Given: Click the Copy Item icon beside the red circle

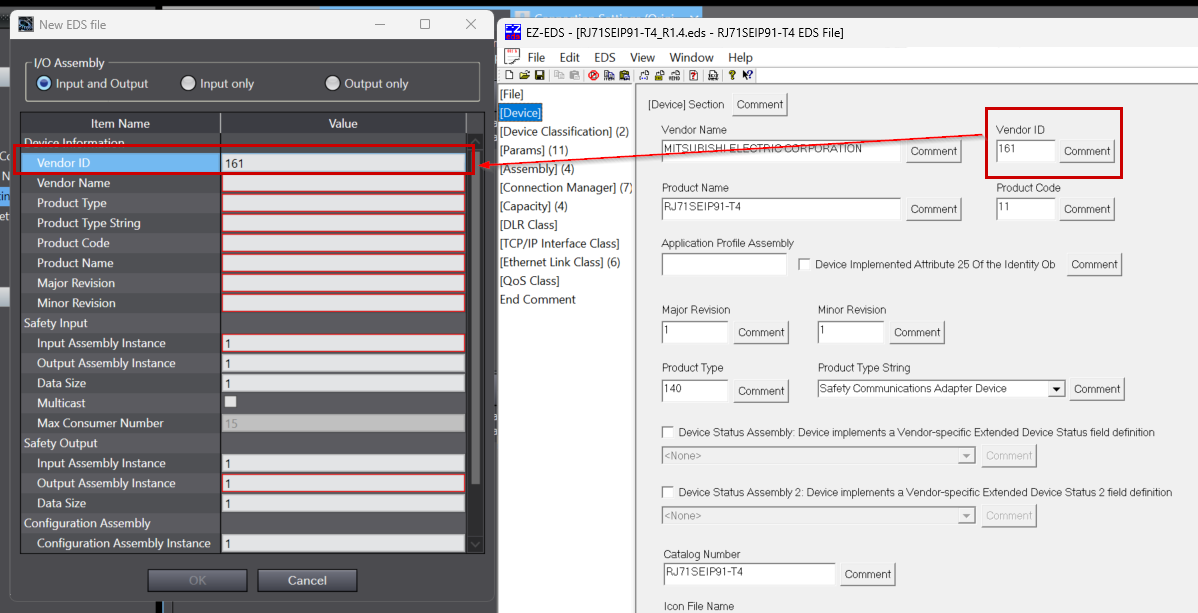Looking at the screenshot, I should click(x=609, y=75).
